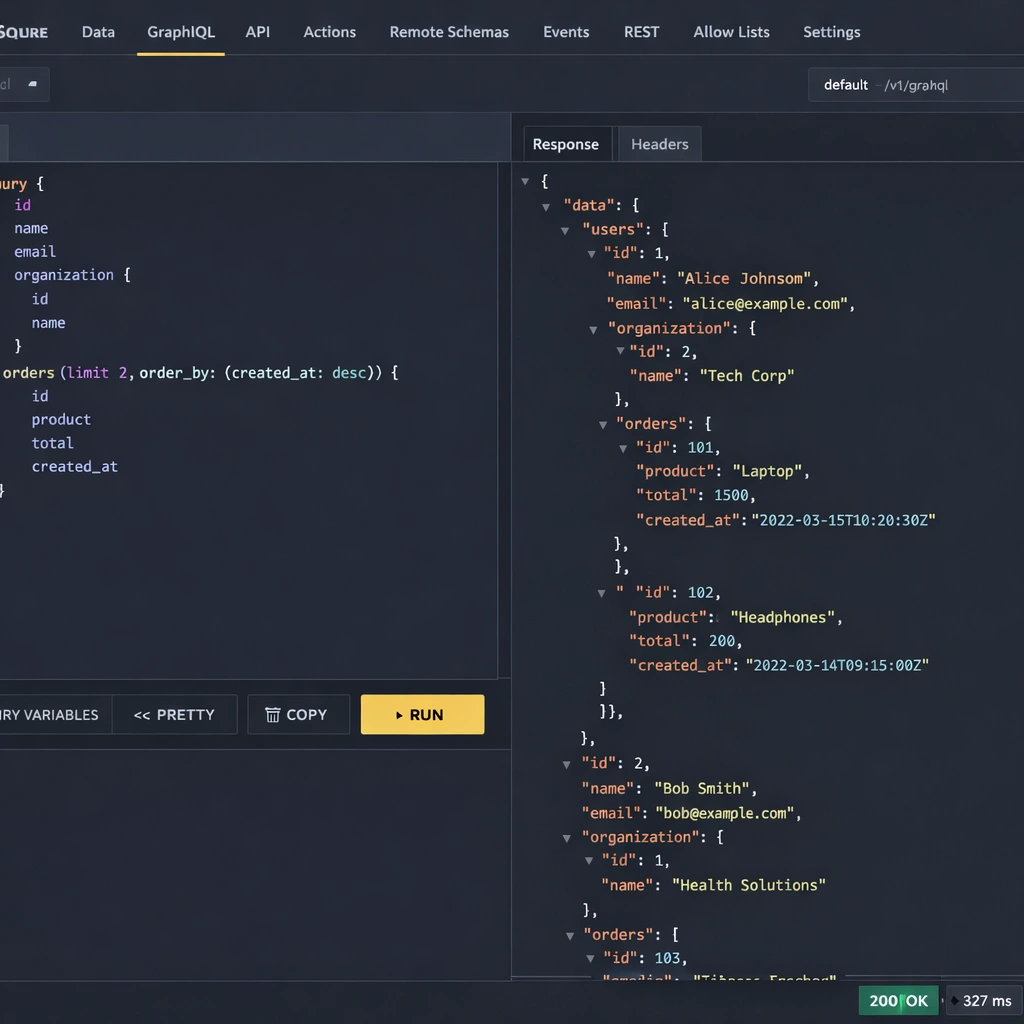Image resolution: width=1024 pixels, height=1024 pixels.
Task: Click the play icon on RUN button
Action: point(399,715)
